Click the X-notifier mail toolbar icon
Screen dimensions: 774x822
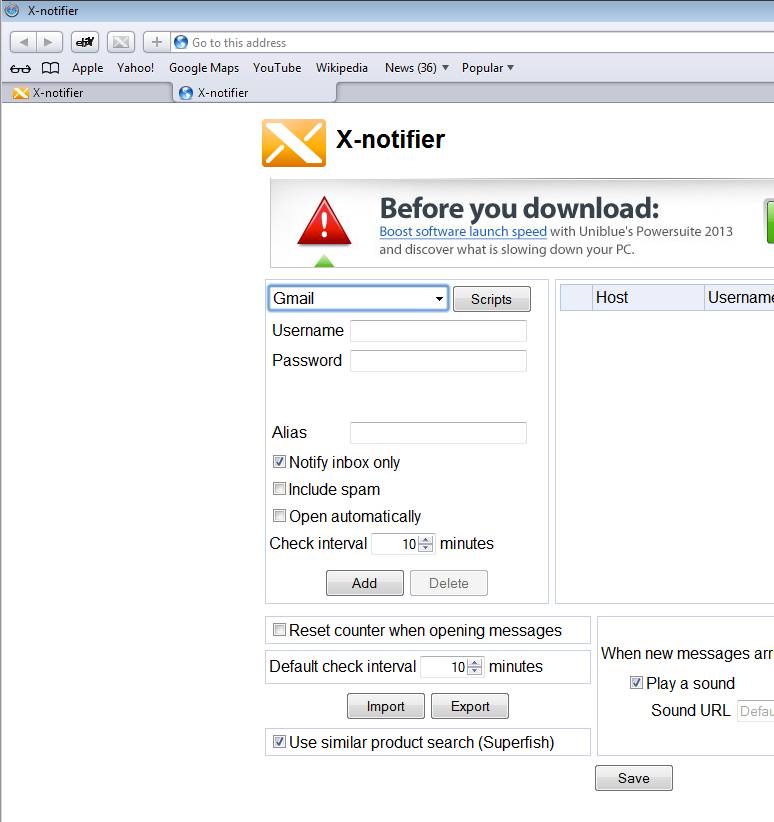click(121, 42)
